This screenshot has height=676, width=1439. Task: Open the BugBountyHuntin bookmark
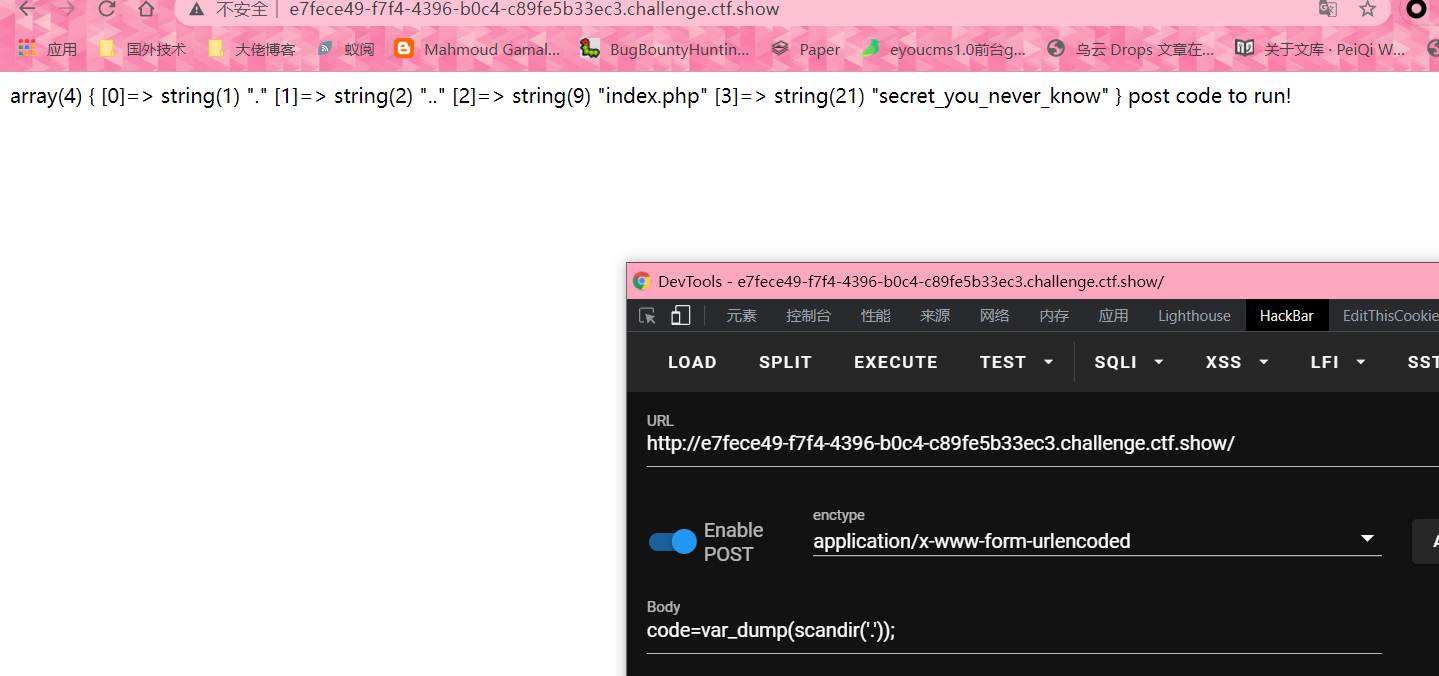pyautogui.click(x=664, y=49)
